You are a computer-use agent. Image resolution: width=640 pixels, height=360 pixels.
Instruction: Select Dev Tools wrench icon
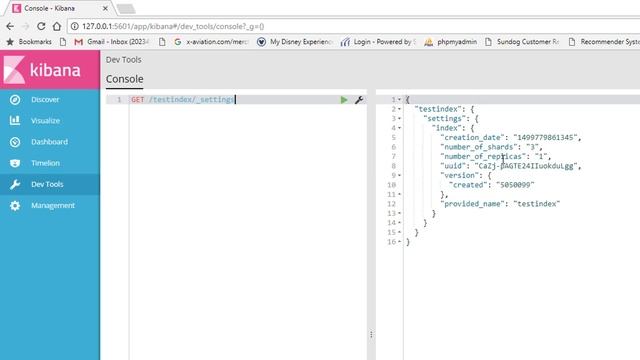pyautogui.click(x=15, y=184)
